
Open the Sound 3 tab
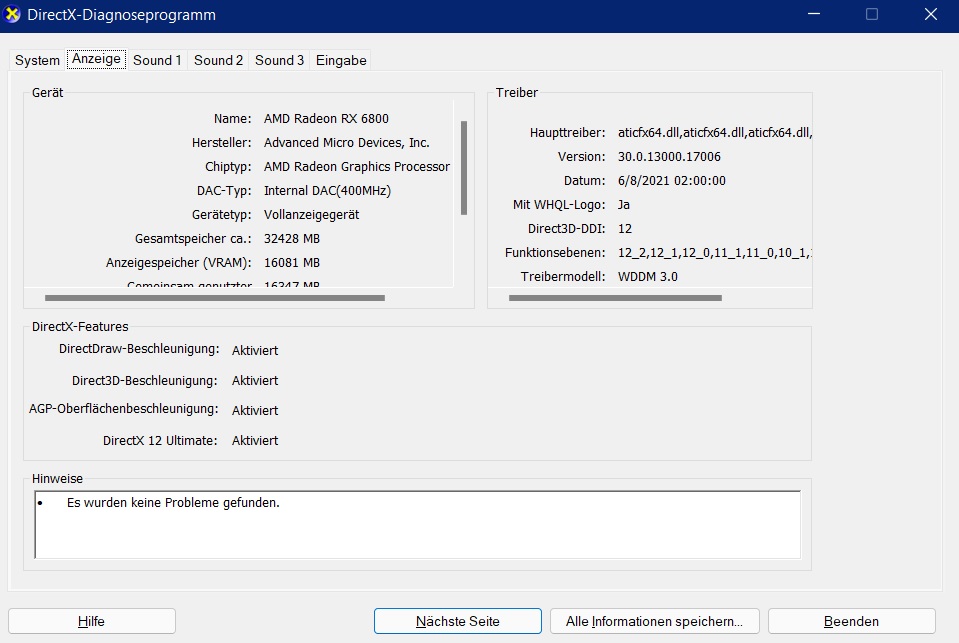(280, 60)
